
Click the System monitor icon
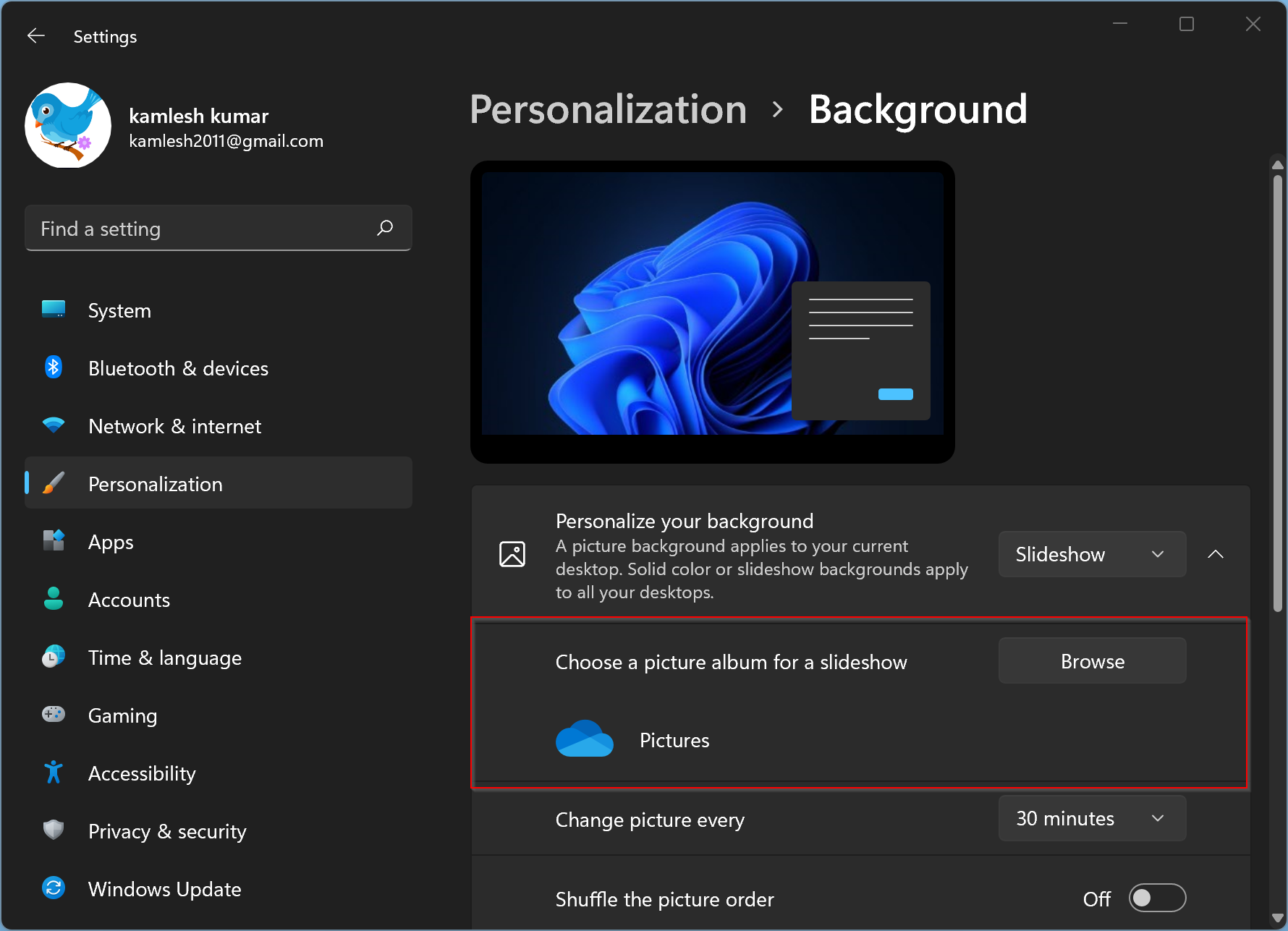(x=54, y=310)
